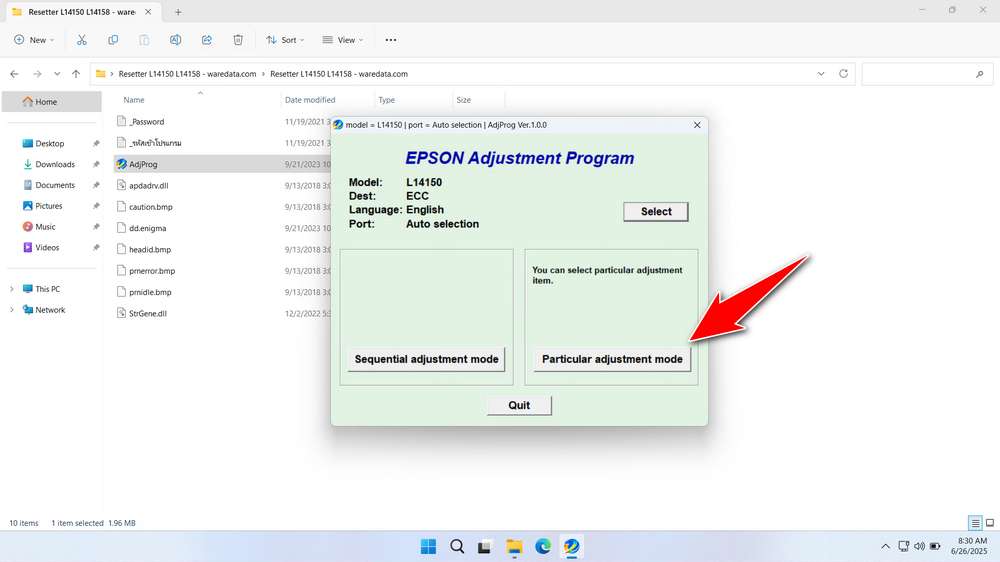Click the network tray icon
The image size is (1000, 562).
click(x=903, y=547)
